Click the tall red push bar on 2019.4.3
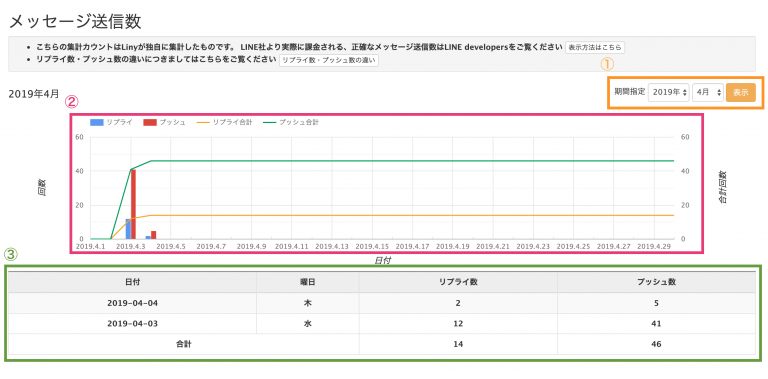 coord(133,204)
